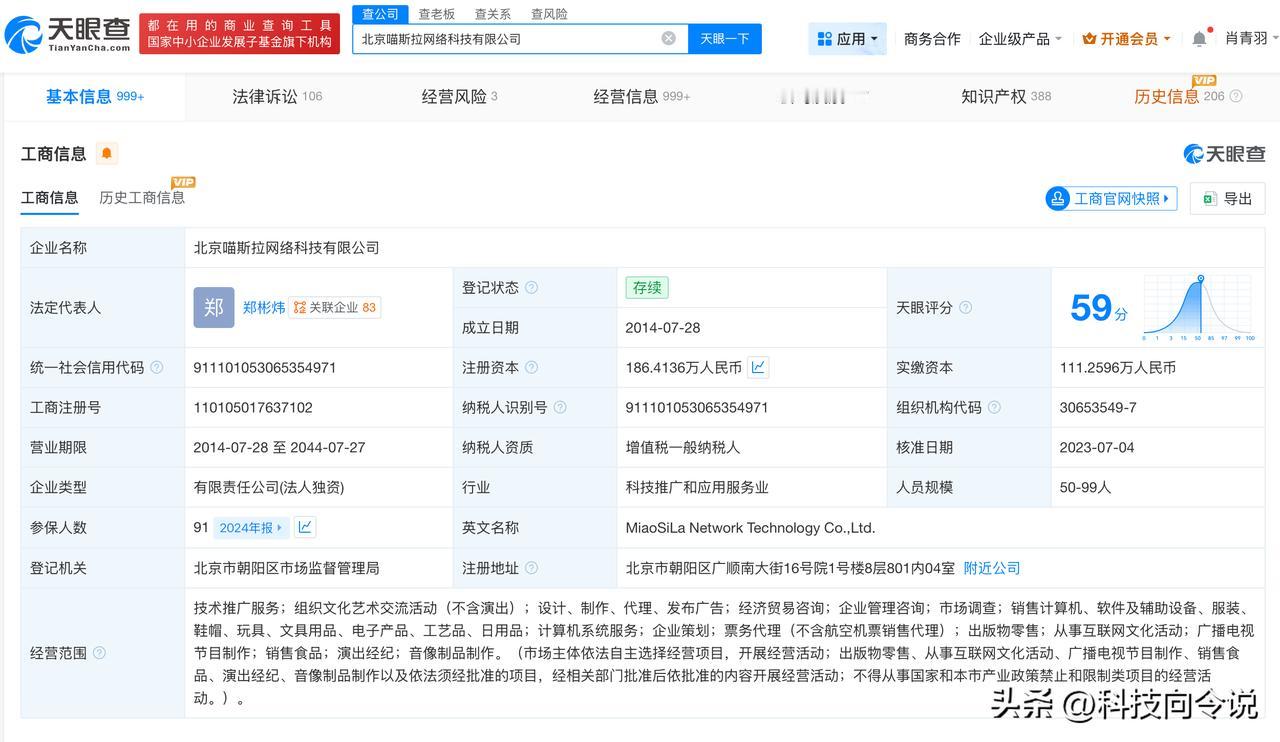
Task: Click the English name MiaoSiLa Network Technology Co.,Ltd.
Action: pos(750,528)
